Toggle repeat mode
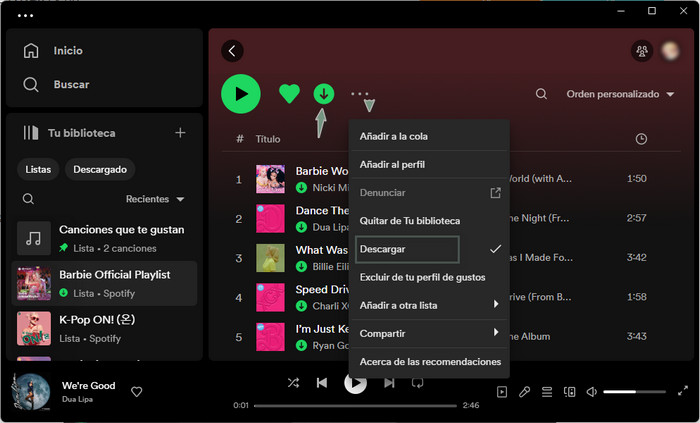 pyautogui.click(x=417, y=383)
